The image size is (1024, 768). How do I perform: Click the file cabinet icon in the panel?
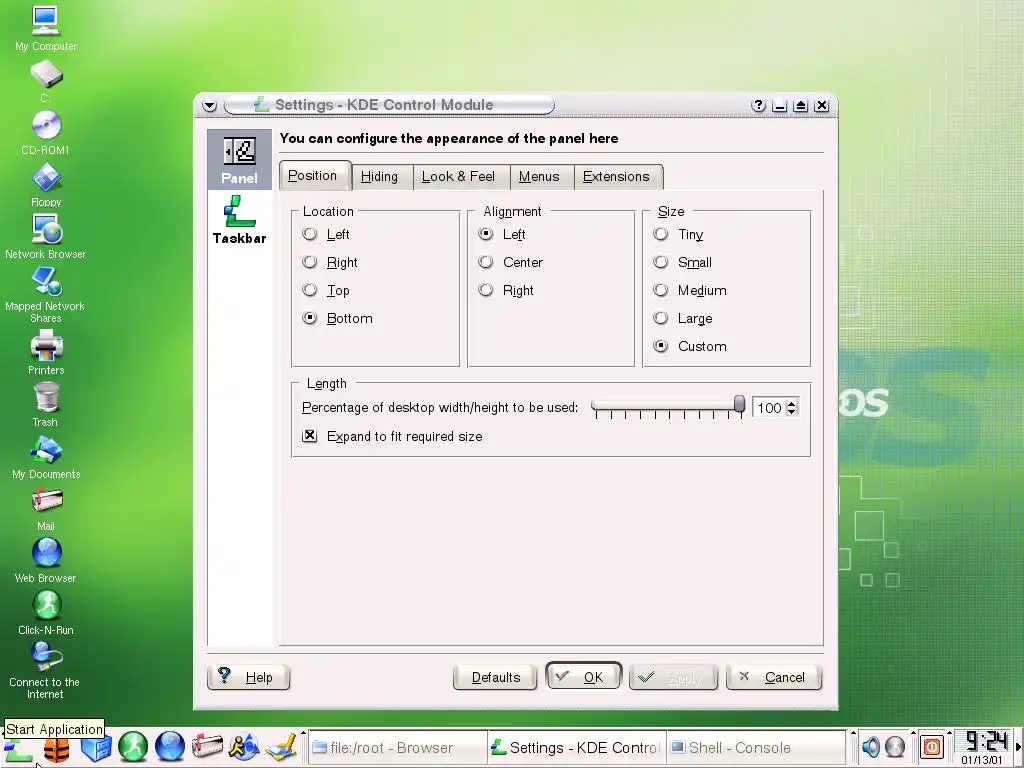[95, 748]
